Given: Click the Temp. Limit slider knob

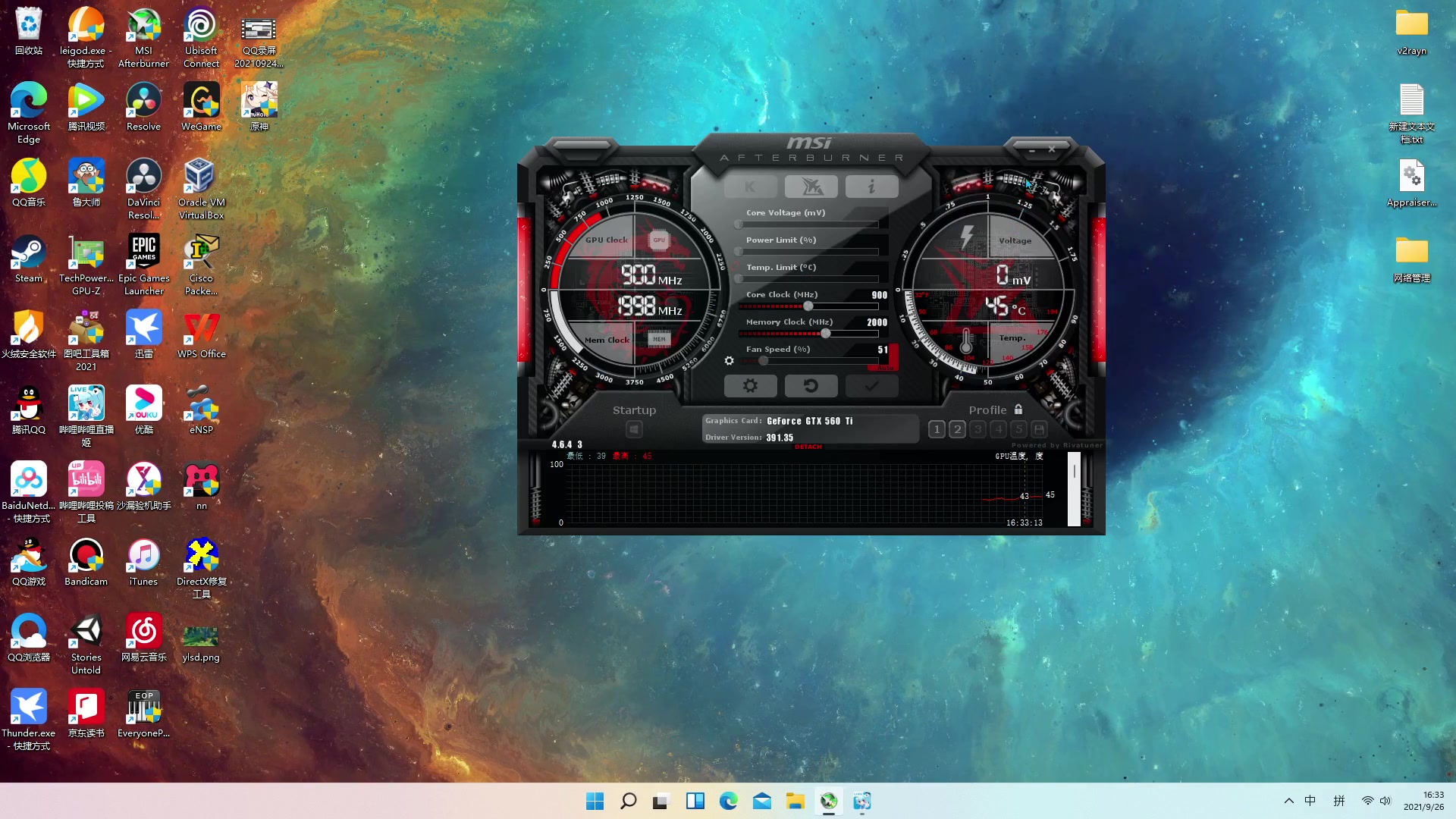Looking at the screenshot, I should [x=739, y=279].
